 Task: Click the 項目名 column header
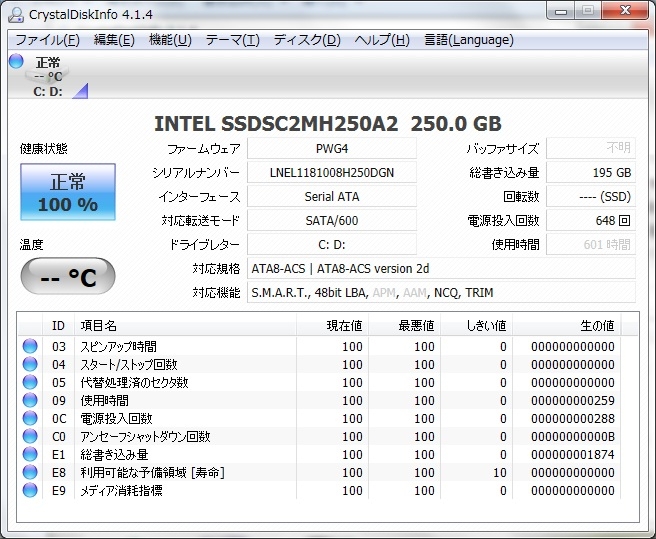[98, 325]
